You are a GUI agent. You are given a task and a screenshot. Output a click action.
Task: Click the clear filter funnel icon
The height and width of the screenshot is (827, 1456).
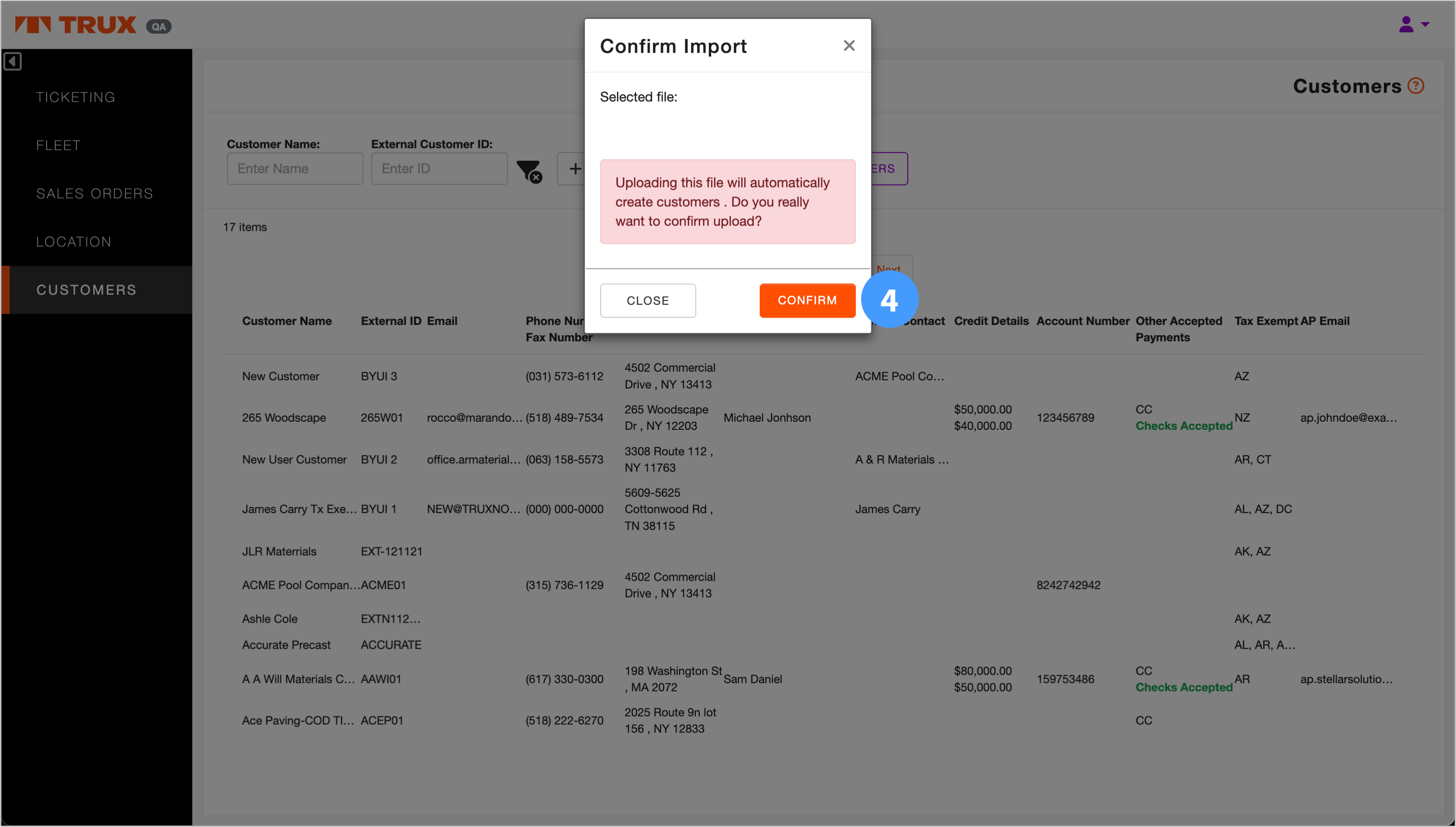(529, 170)
